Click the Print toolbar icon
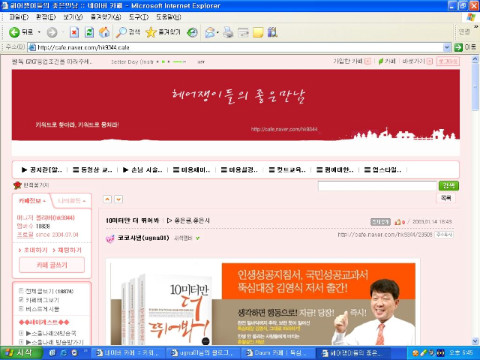The image size is (480, 360). [x=228, y=32]
